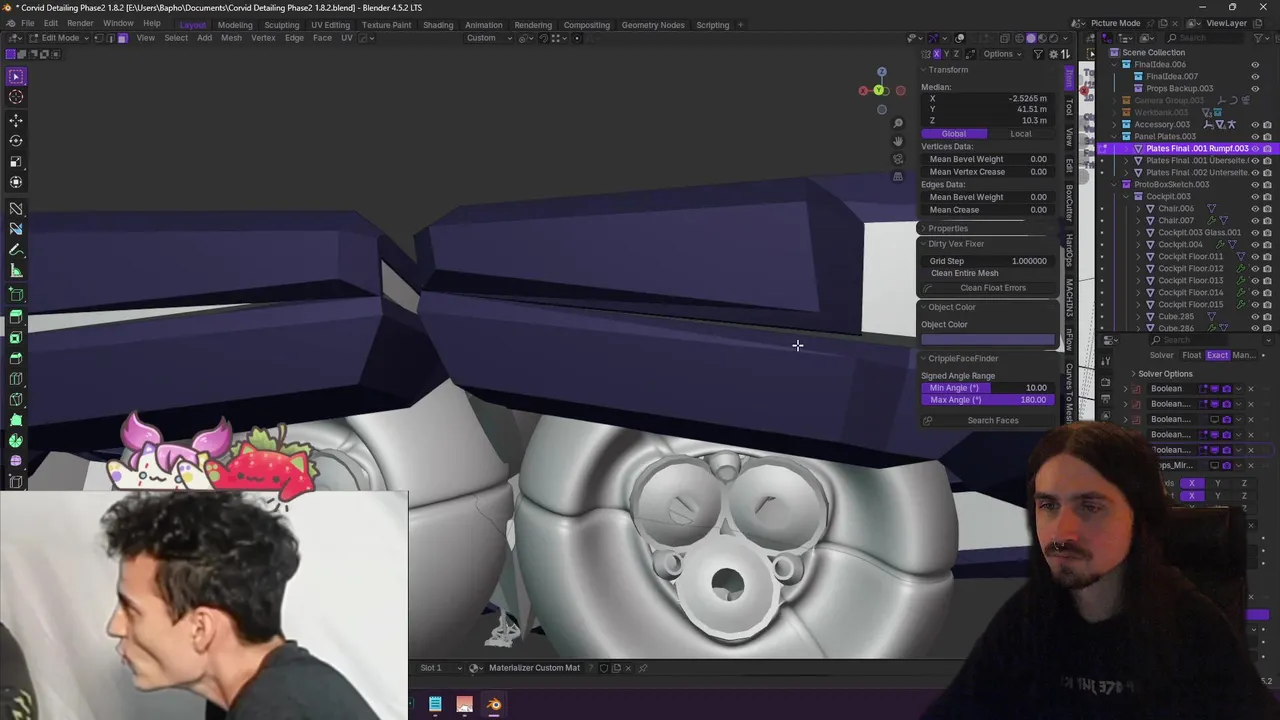Open the Render menu
The image size is (1280, 720).
click(80, 23)
